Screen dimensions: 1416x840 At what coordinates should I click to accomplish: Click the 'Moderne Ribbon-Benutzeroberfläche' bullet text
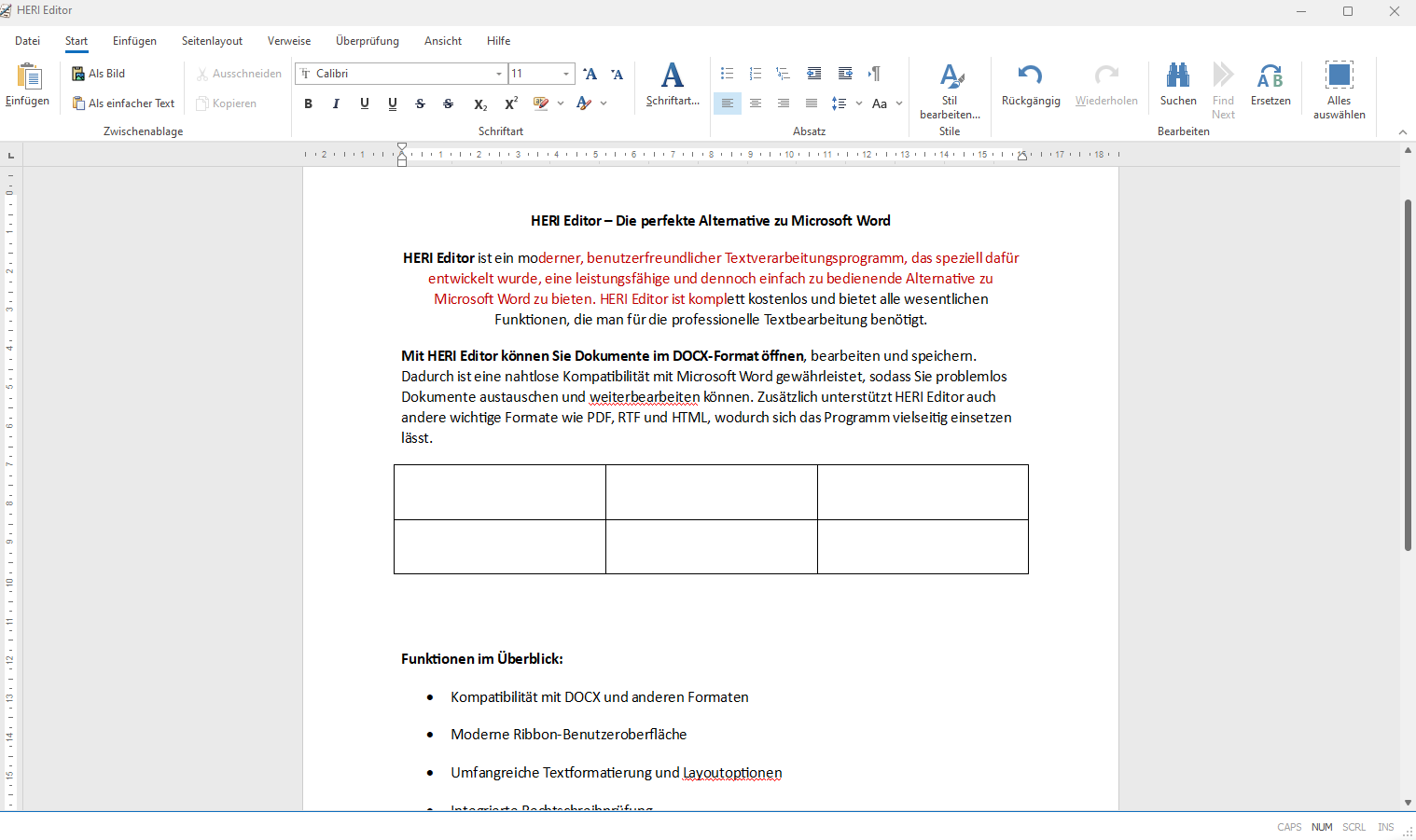tap(569, 735)
